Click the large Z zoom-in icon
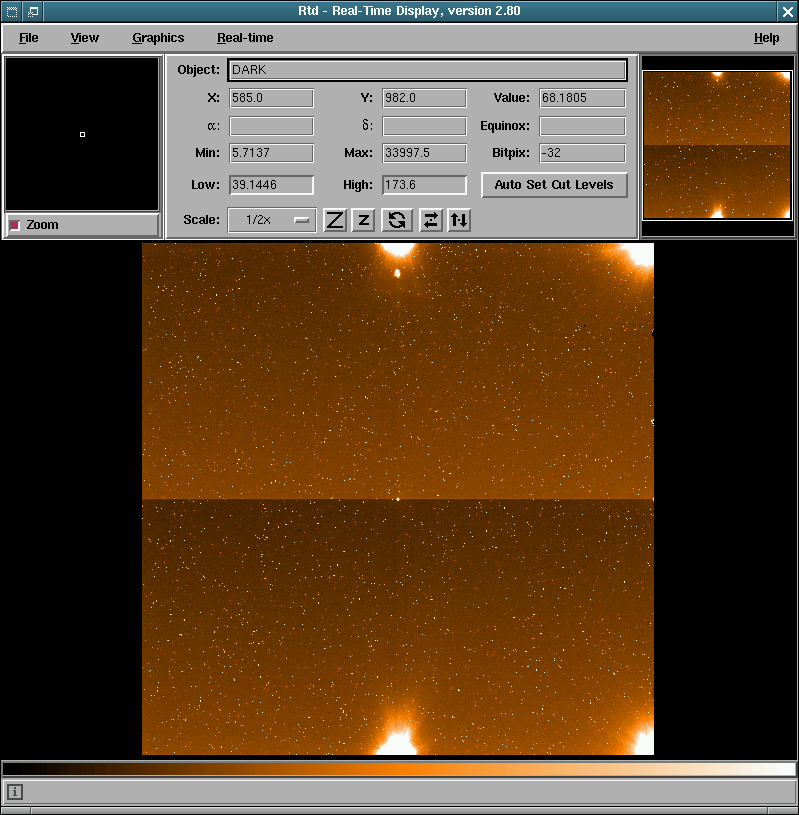This screenshot has height=815, width=799. pyautogui.click(x=335, y=220)
